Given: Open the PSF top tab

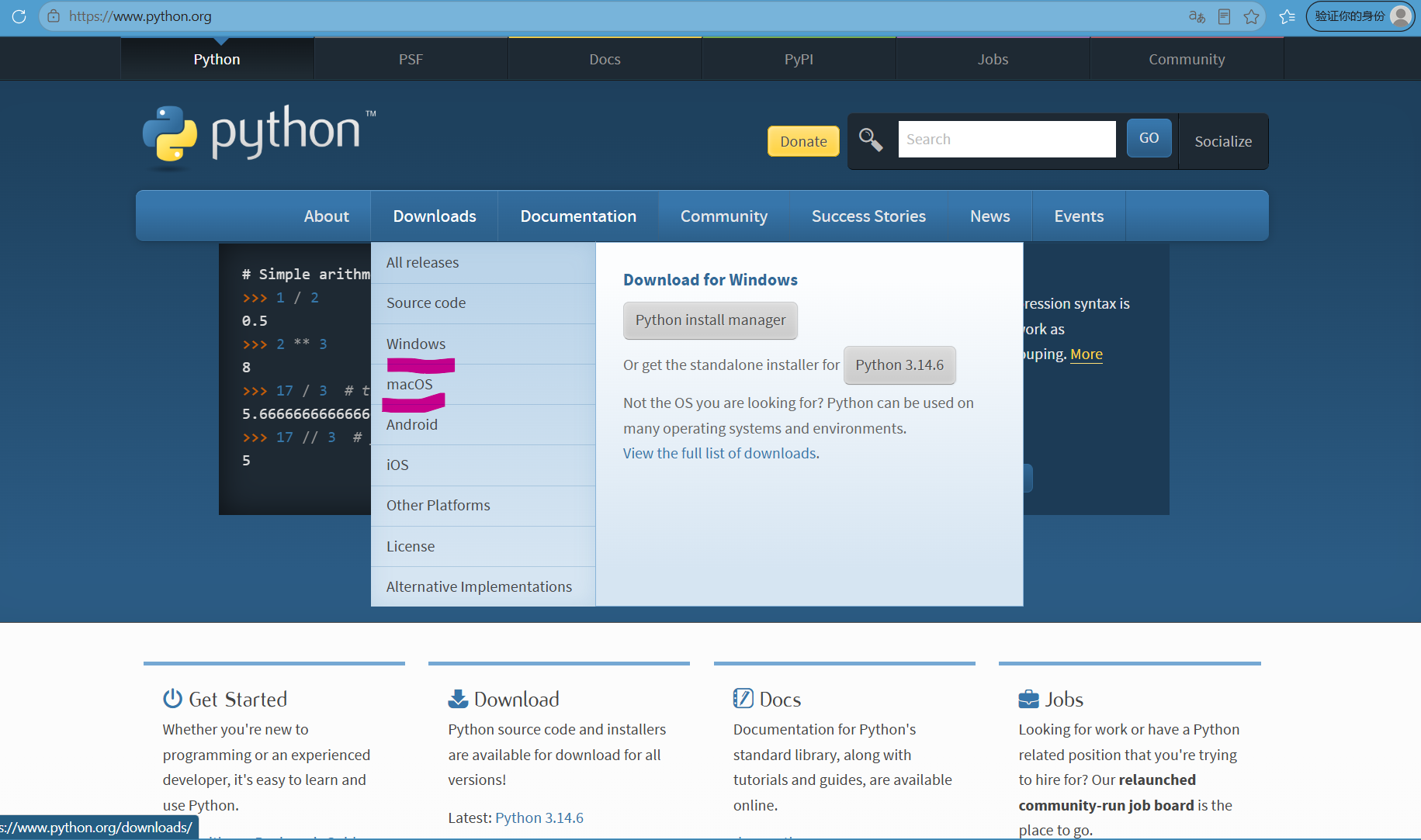Looking at the screenshot, I should 411,59.
